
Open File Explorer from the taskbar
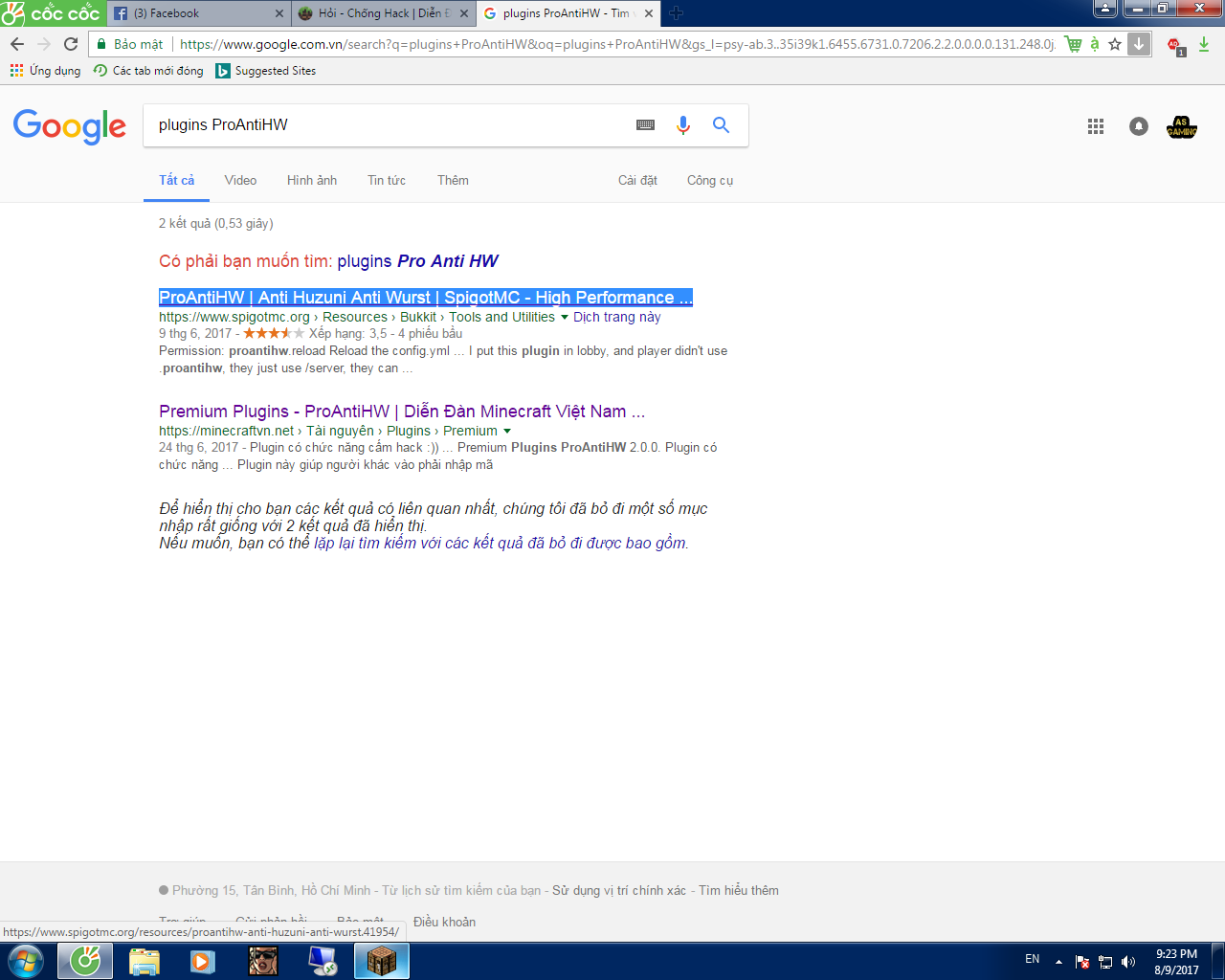coord(144,961)
